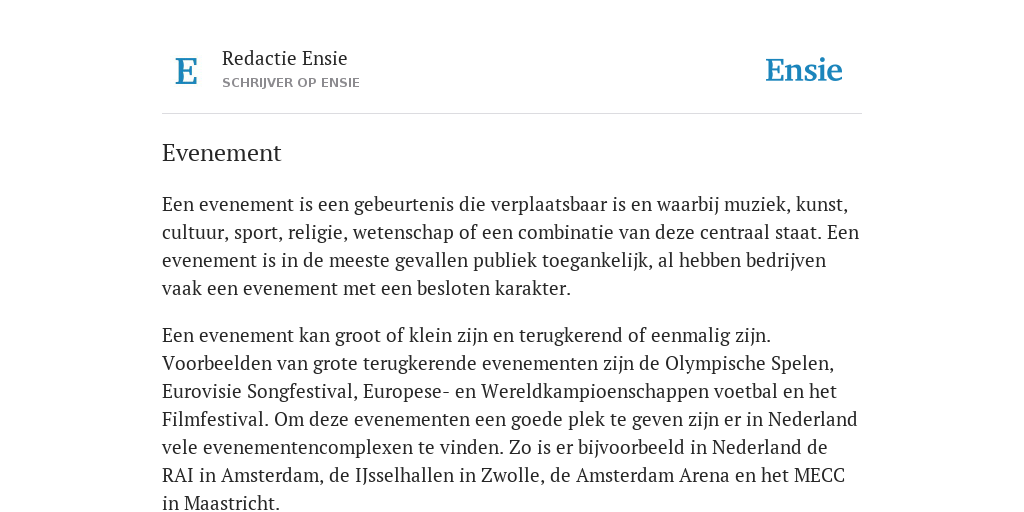1024x512 pixels.
Task: Click the paragraph starting 'Een evenement is een gebeurtenis'
Action: pyautogui.click(x=511, y=246)
